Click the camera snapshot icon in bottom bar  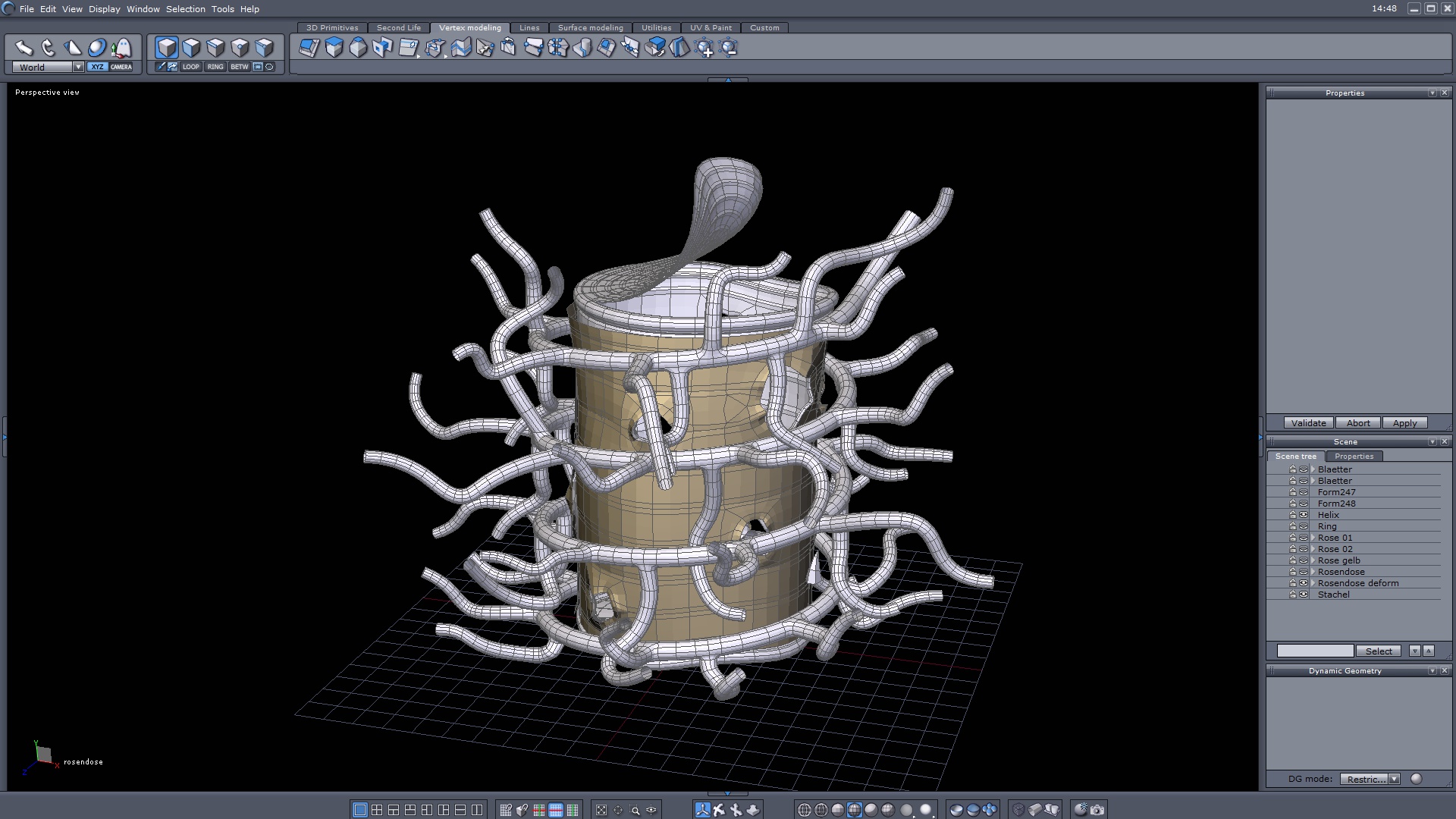tap(1097, 810)
